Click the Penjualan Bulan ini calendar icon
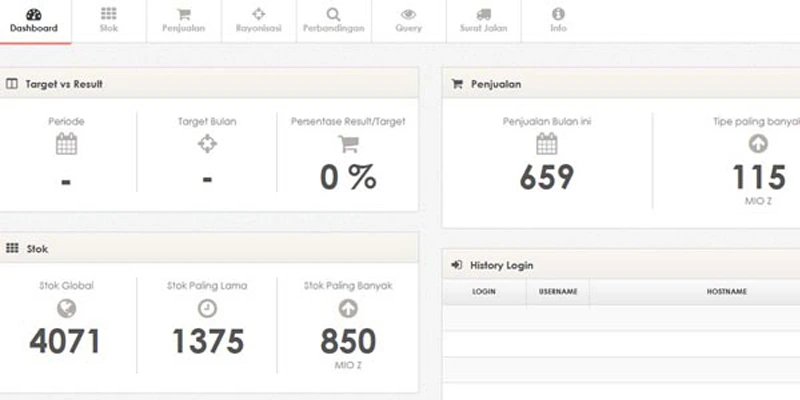Viewport: 800px width, 400px height. tap(546, 144)
